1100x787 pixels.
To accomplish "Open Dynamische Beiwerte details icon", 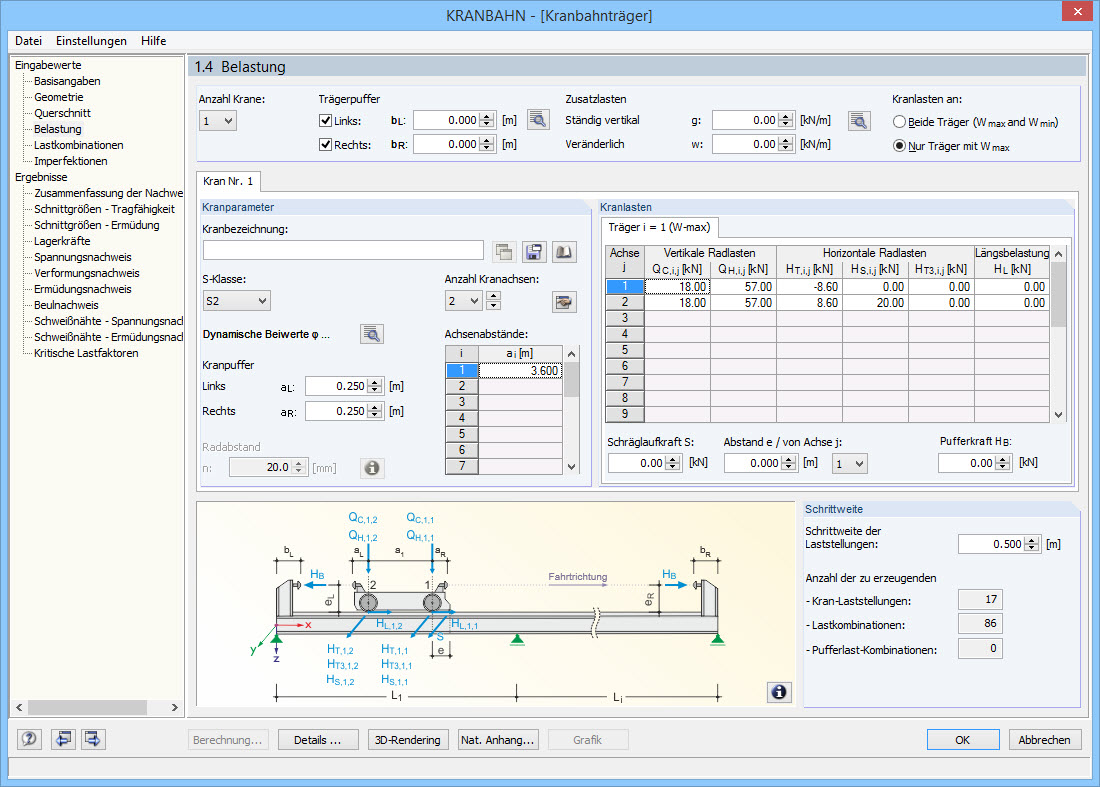I will pos(372,334).
